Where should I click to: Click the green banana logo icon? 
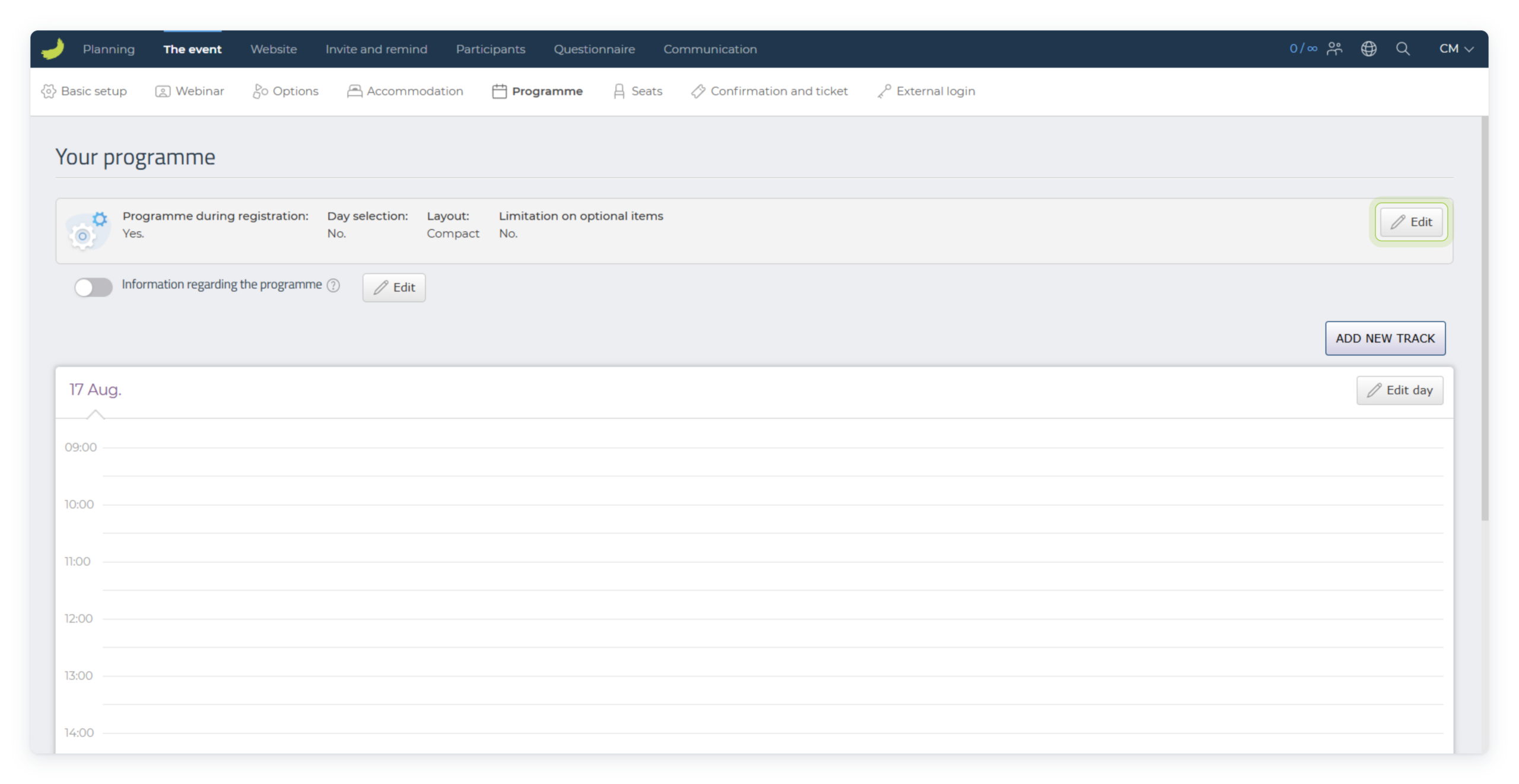pyautogui.click(x=53, y=49)
